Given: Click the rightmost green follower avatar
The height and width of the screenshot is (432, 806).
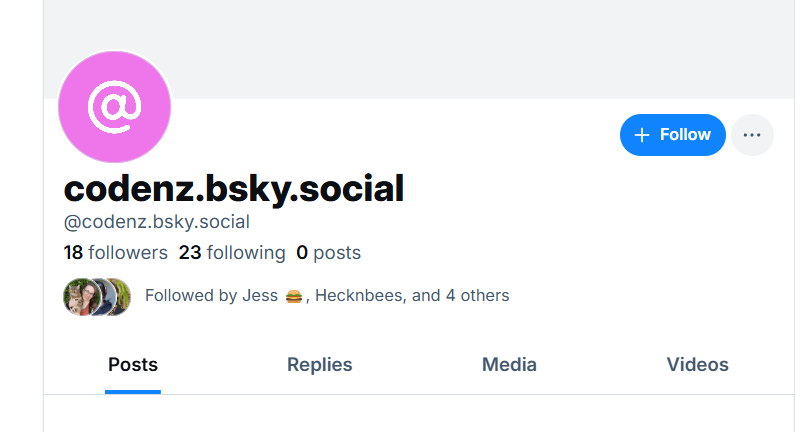Looking at the screenshot, I should click(120, 296).
